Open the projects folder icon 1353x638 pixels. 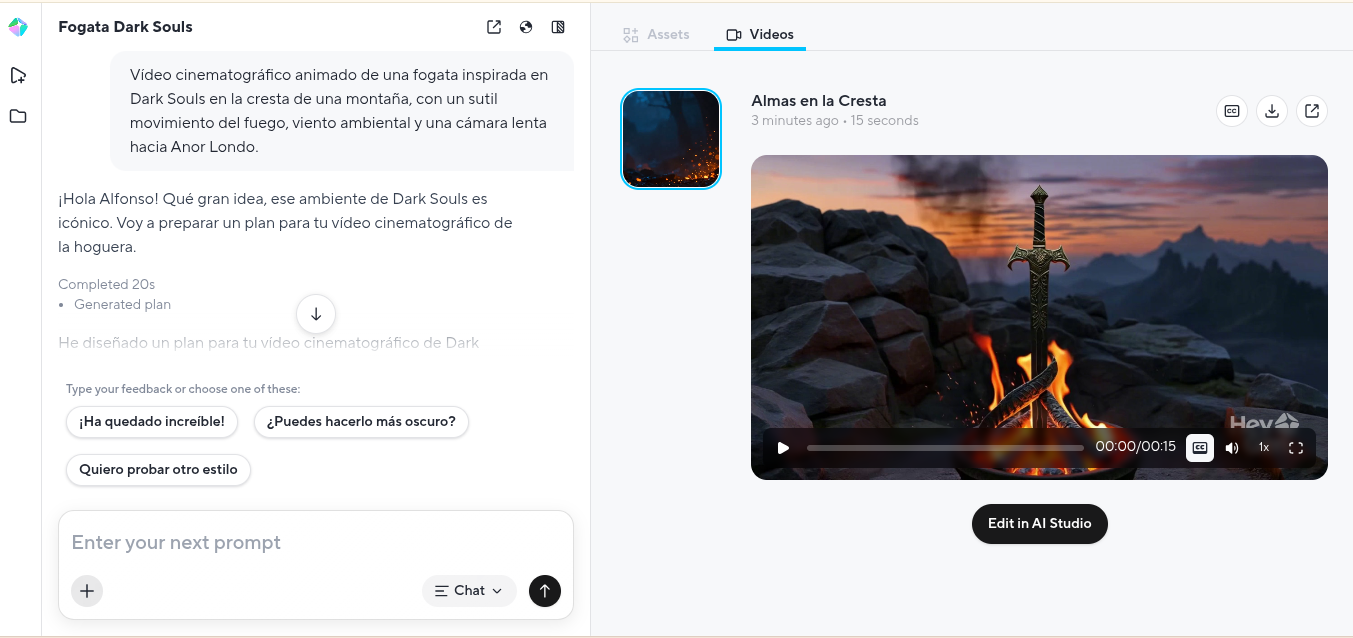(x=18, y=116)
